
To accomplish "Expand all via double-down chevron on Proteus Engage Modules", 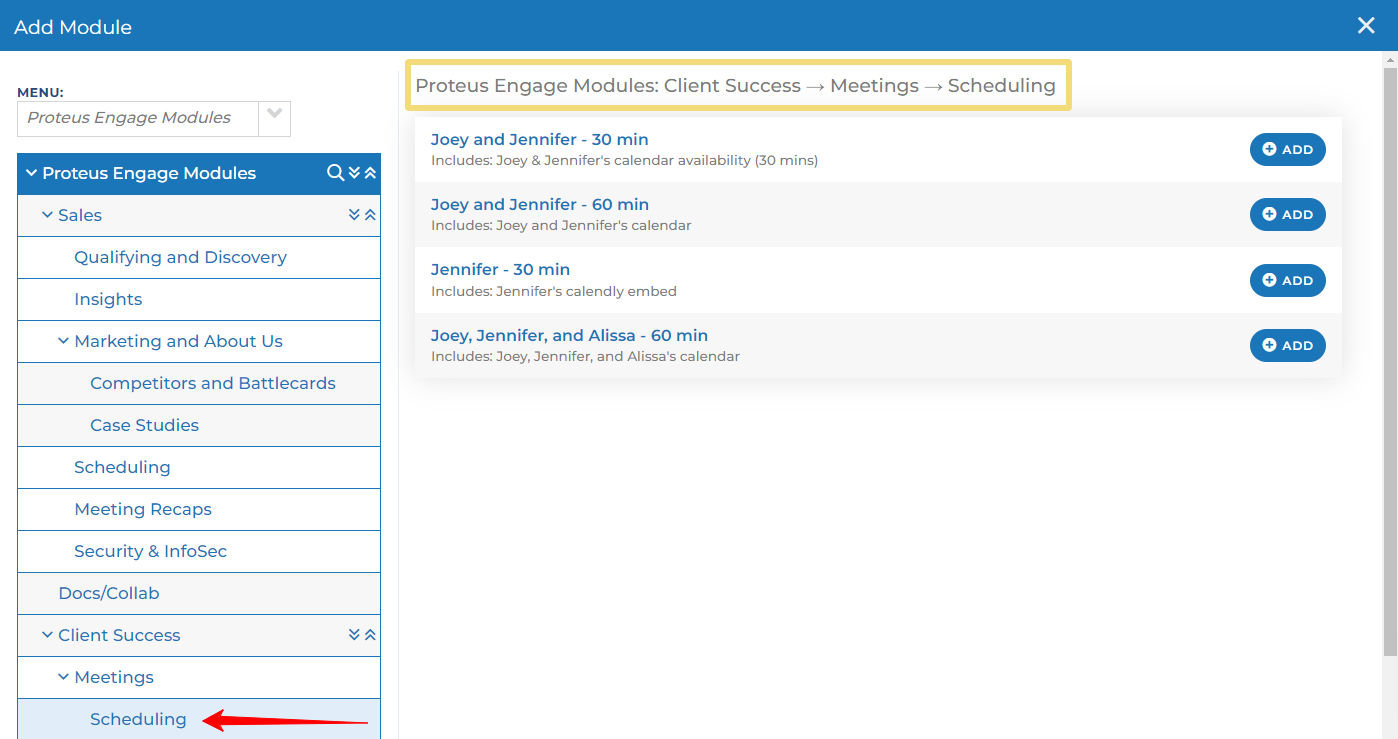I will pyautogui.click(x=354, y=172).
